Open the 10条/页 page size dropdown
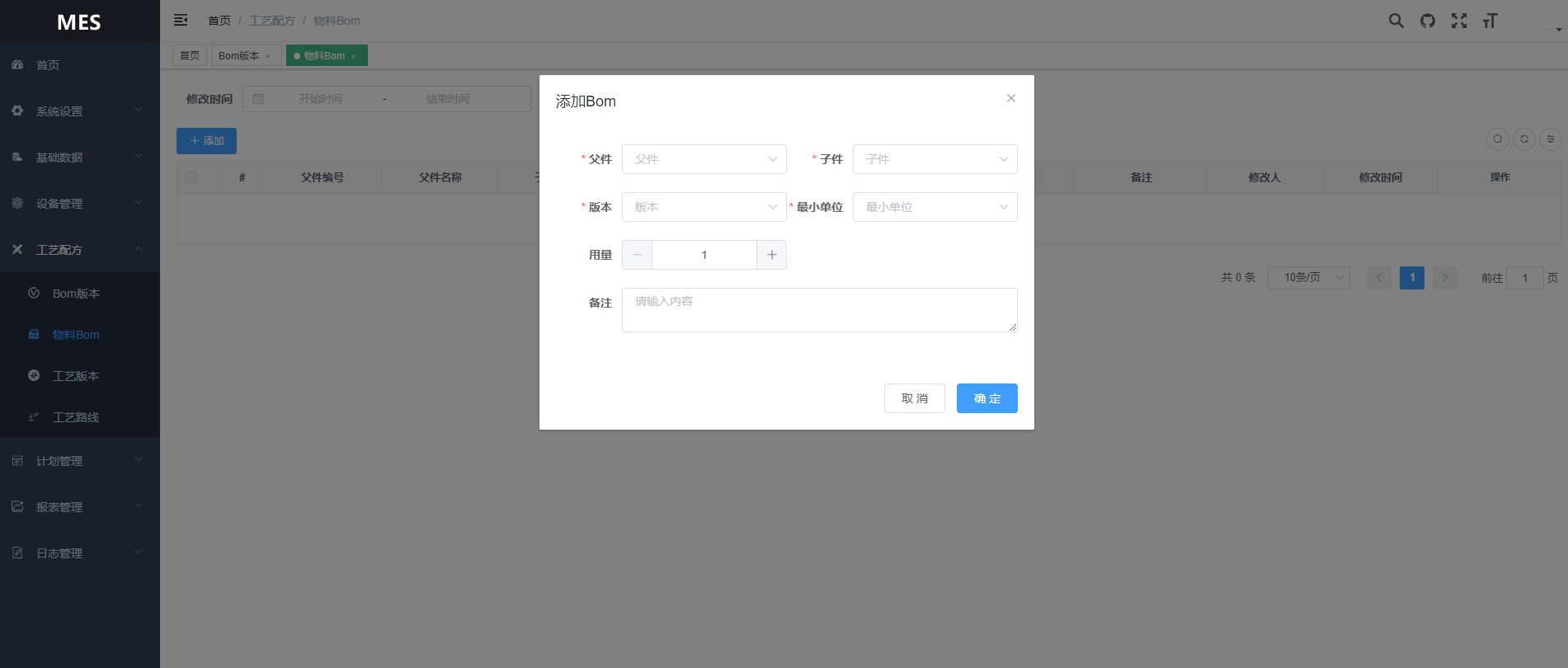This screenshot has height=668, width=1568. click(1309, 278)
